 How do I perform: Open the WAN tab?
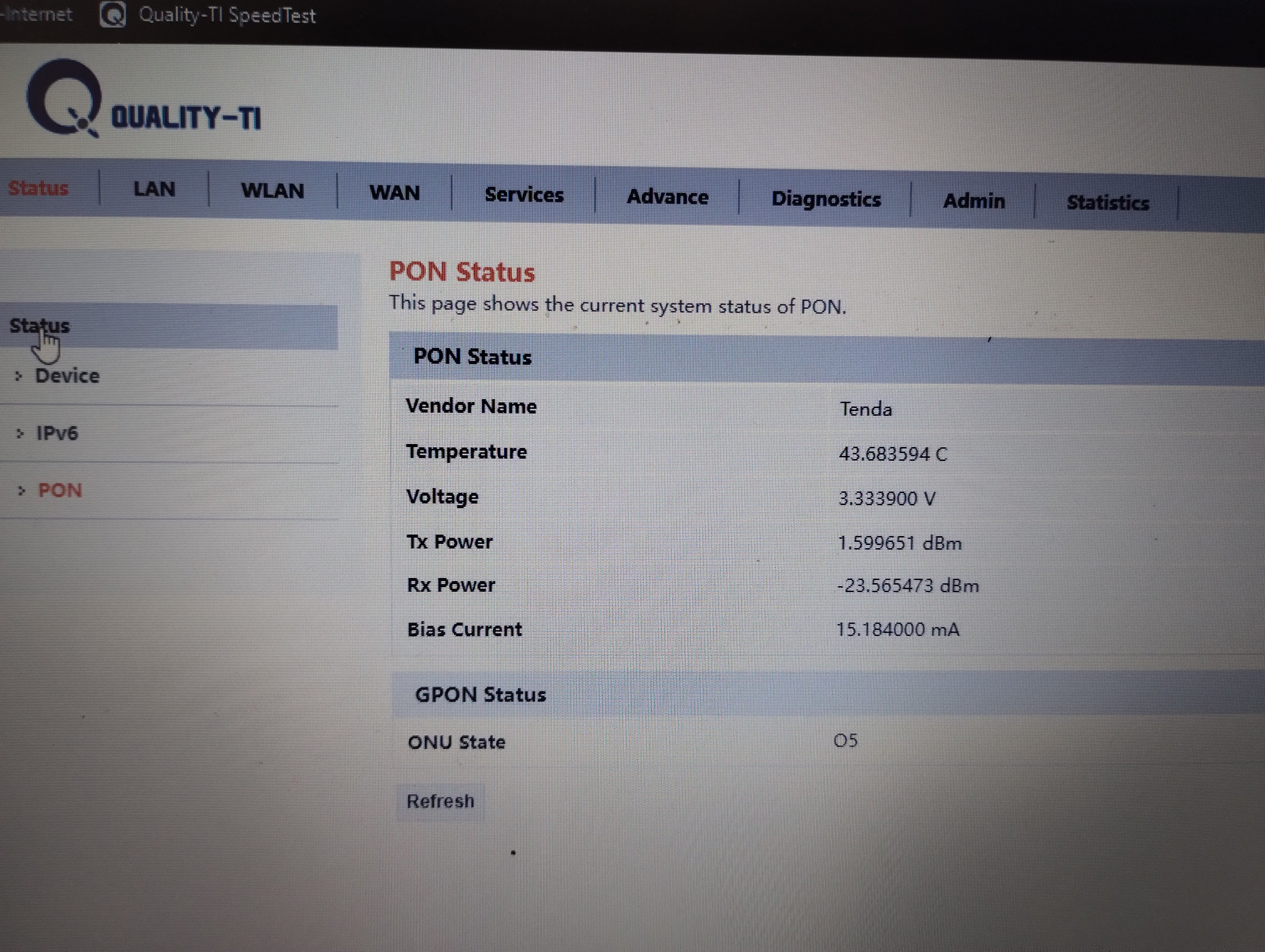(x=395, y=193)
